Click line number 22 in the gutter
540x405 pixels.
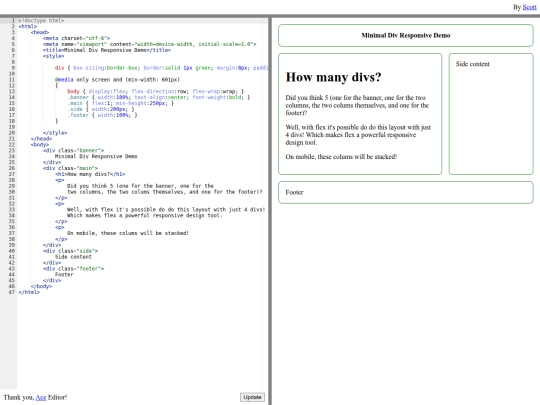click(x=11, y=145)
